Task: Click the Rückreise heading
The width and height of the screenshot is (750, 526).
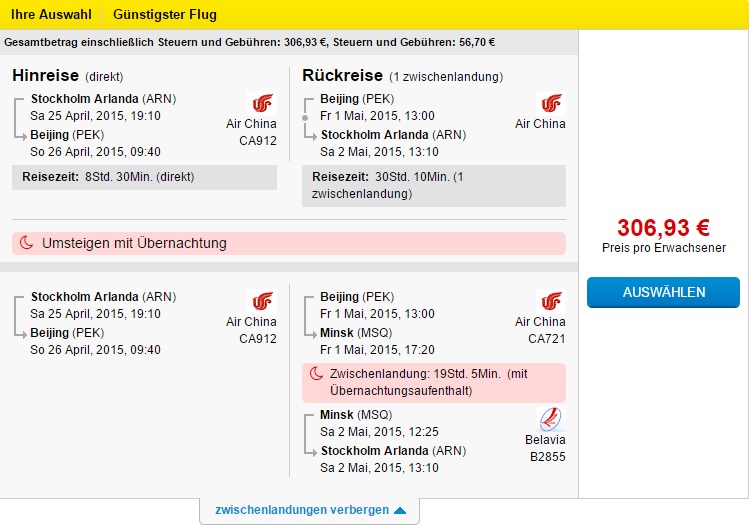Action: [x=342, y=76]
